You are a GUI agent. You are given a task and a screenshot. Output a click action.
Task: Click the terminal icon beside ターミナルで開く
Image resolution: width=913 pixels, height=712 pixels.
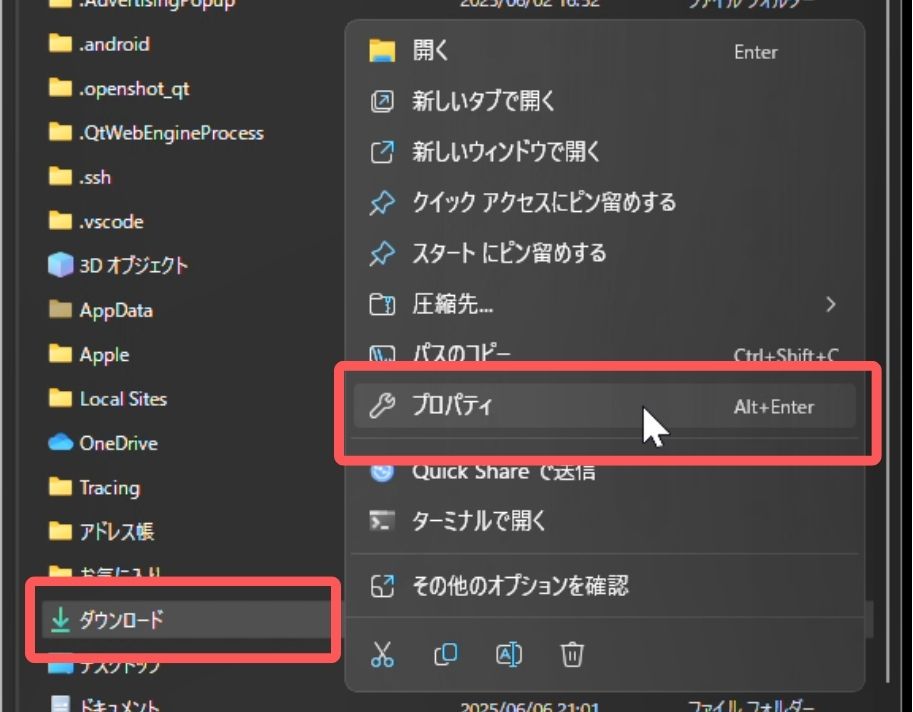pyautogui.click(x=382, y=520)
